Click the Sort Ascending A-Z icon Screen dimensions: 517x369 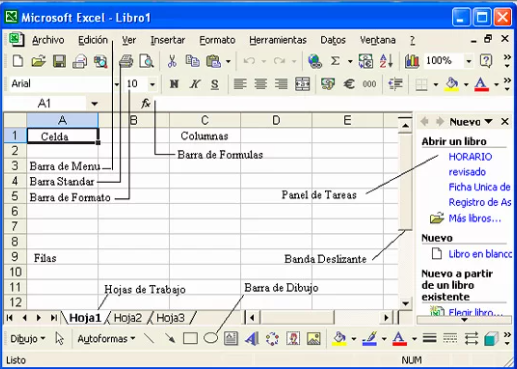click(x=386, y=61)
